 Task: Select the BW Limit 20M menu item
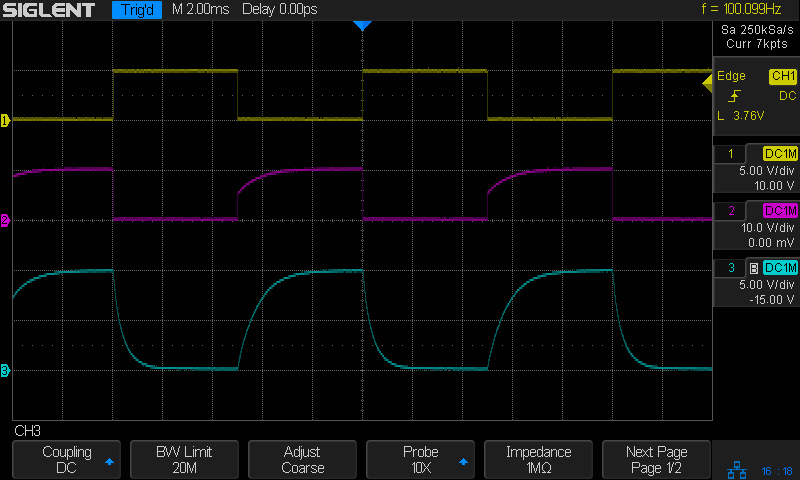pyautogui.click(x=184, y=460)
